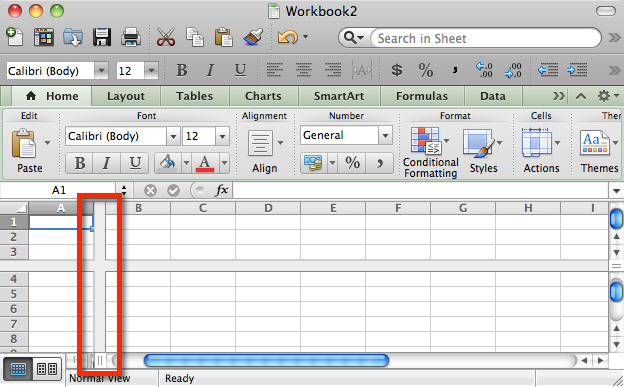Click the Undo arrow icon
The height and width of the screenshot is (387, 624).
tap(287, 37)
